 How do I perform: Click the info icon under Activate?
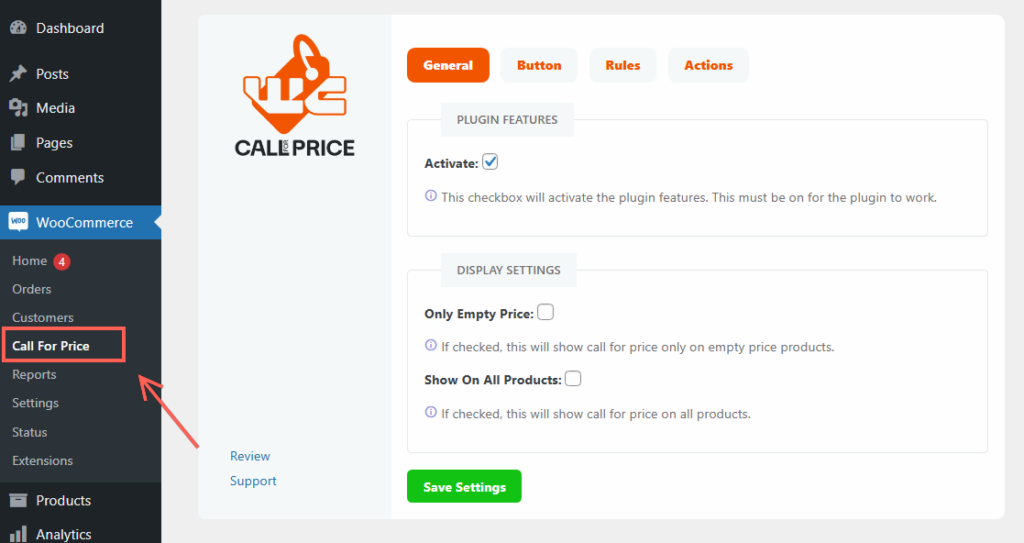[431, 195]
